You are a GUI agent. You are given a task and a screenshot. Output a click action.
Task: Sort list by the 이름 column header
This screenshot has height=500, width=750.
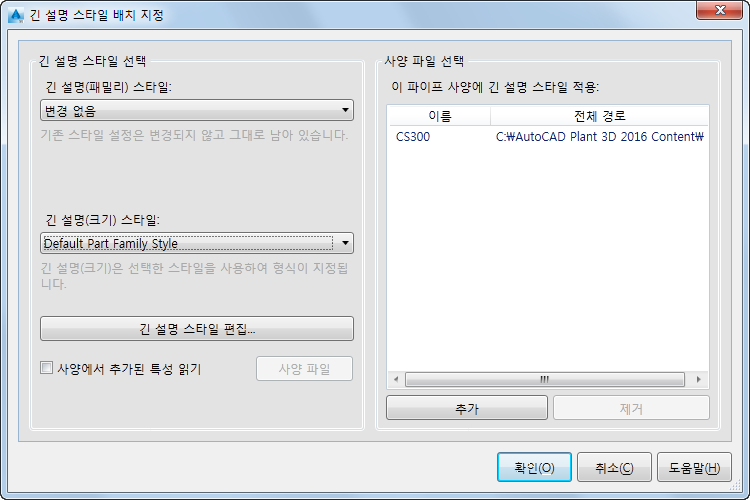(440, 116)
